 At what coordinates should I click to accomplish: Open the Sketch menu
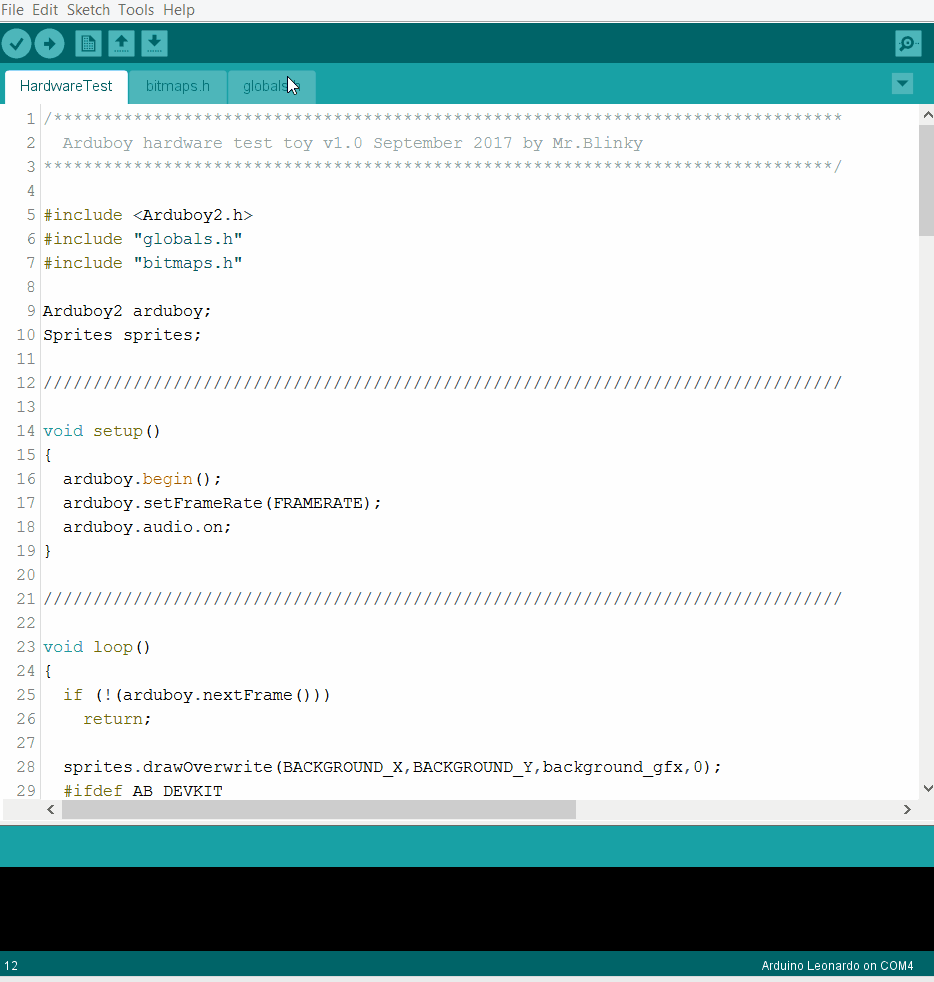(x=89, y=10)
